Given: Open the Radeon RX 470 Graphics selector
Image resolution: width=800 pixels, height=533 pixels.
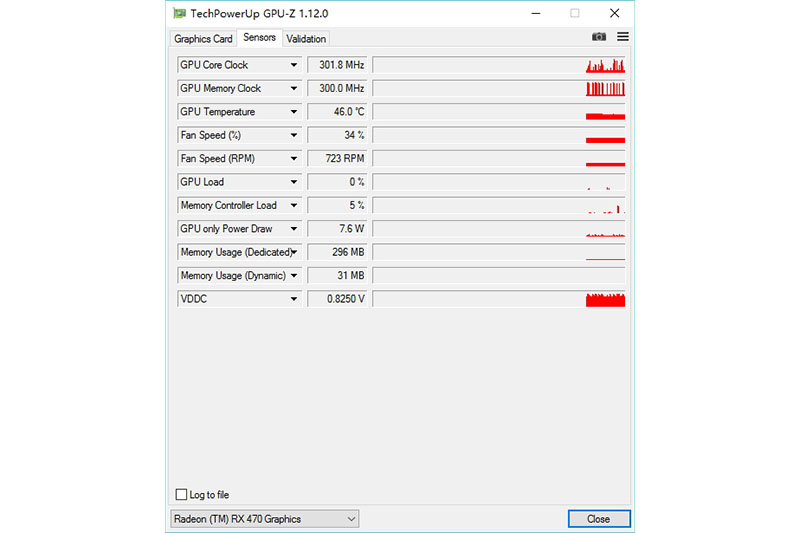Looking at the screenshot, I should pos(264,519).
